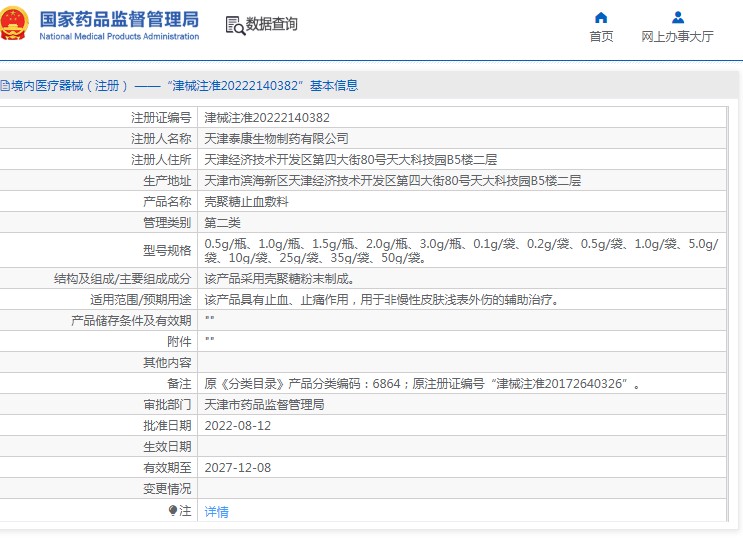Select the 型号规格 specifications value
743x540 pixels.
pos(462,251)
